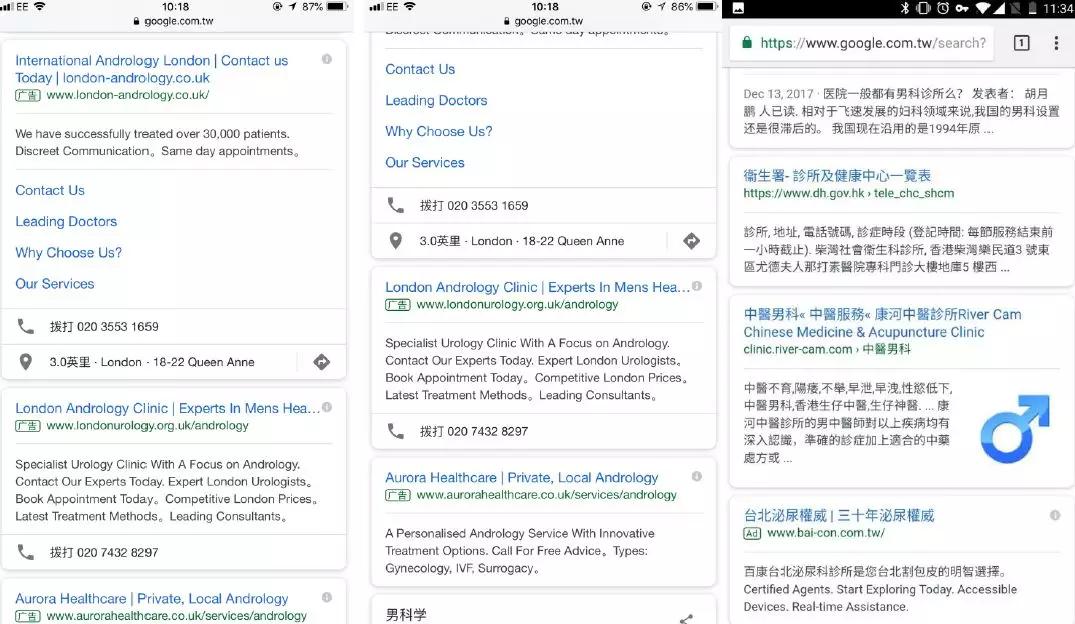Open www.london-andrology.co.uk/ URL in left screenshot
Viewport: 1075px width, 624px height.
click(128, 95)
